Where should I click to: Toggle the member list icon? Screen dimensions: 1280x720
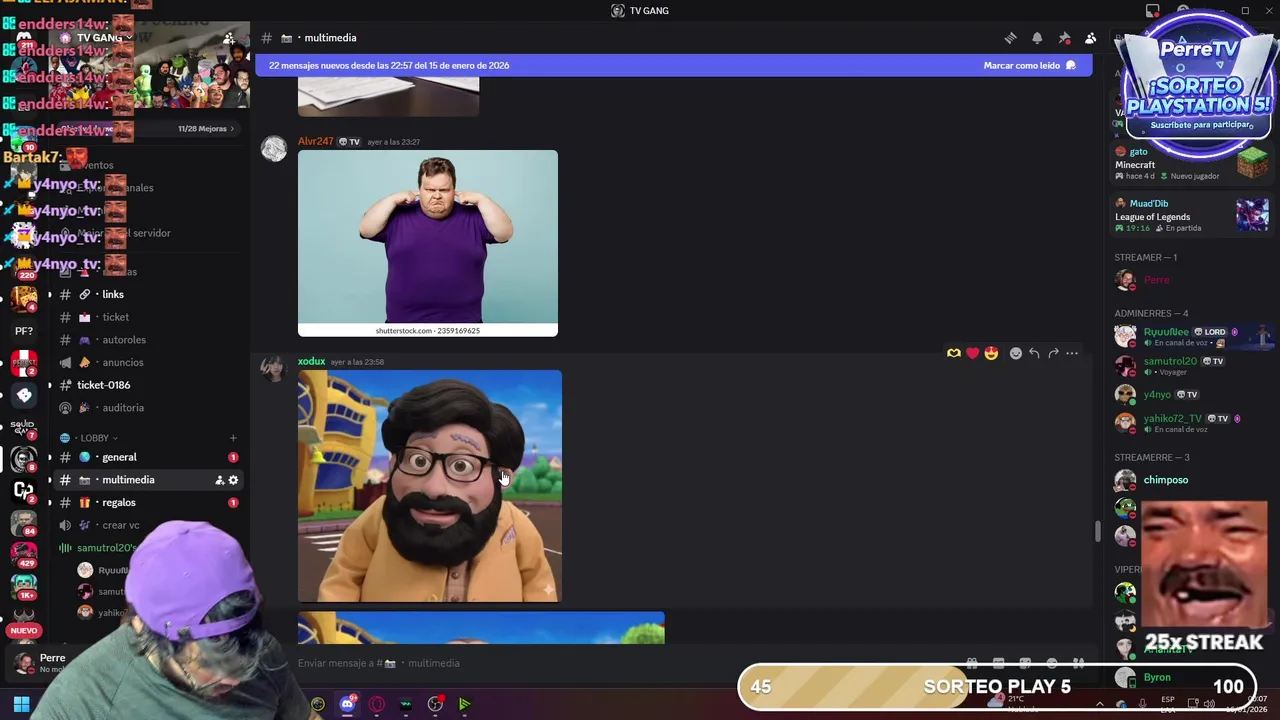[1090, 38]
